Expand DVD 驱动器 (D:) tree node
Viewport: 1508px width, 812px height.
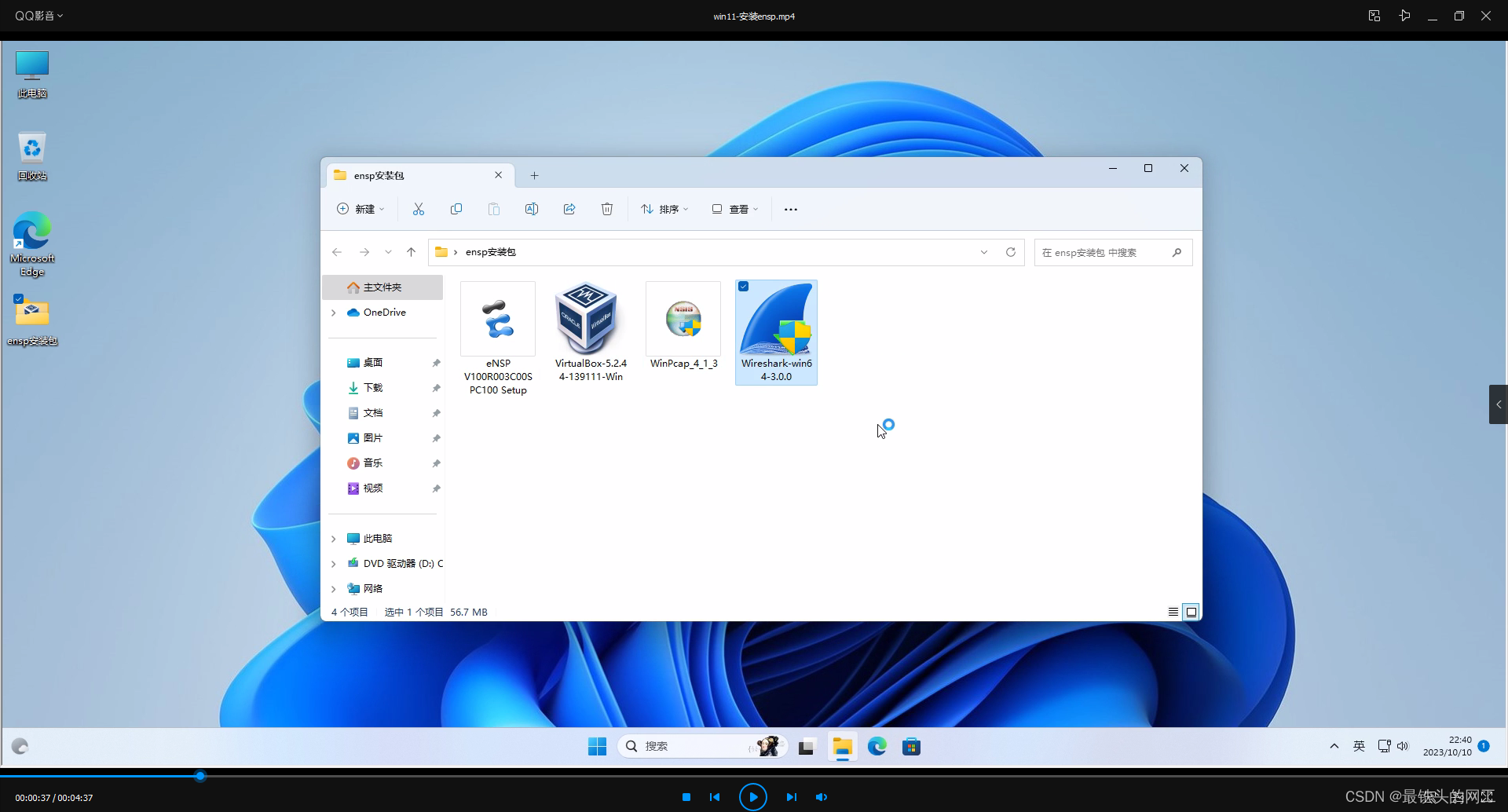pyautogui.click(x=334, y=564)
